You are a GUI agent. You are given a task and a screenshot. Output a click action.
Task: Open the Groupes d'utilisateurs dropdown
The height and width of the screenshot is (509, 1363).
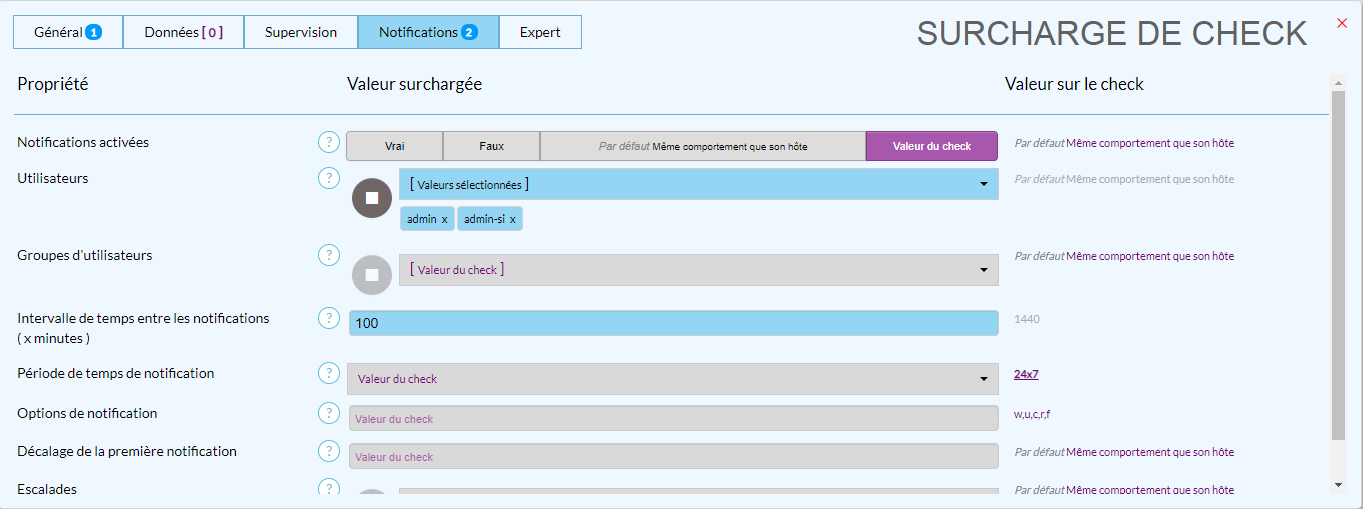tap(698, 270)
